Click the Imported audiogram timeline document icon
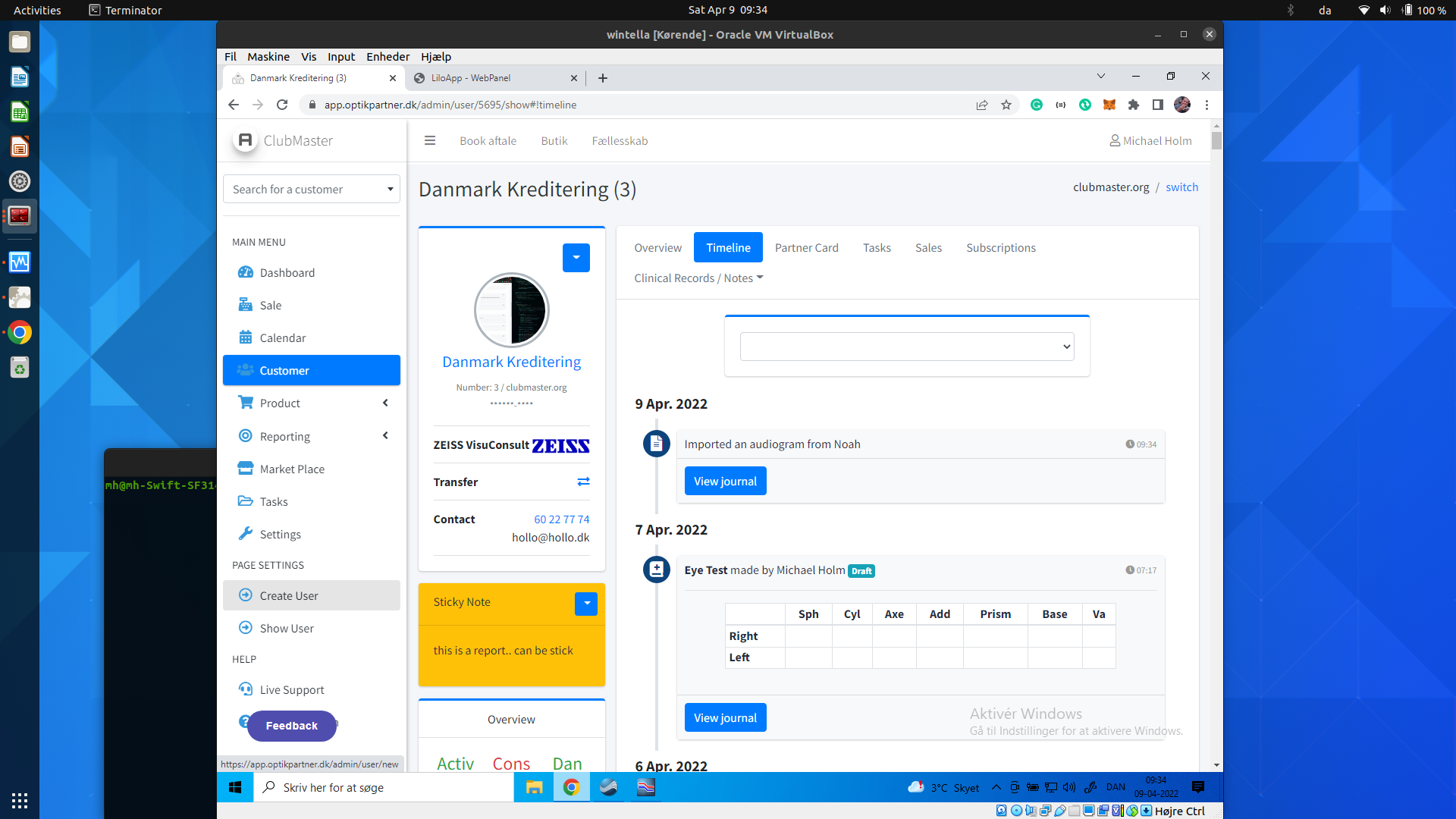 (656, 443)
